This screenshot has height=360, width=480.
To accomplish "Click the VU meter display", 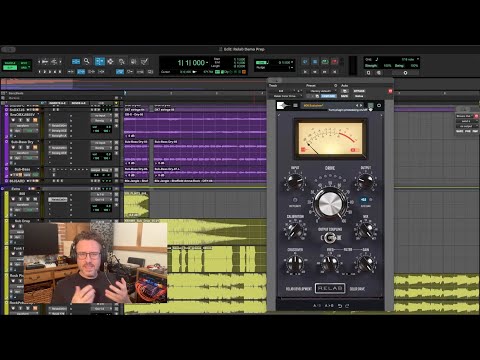I will (330, 139).
